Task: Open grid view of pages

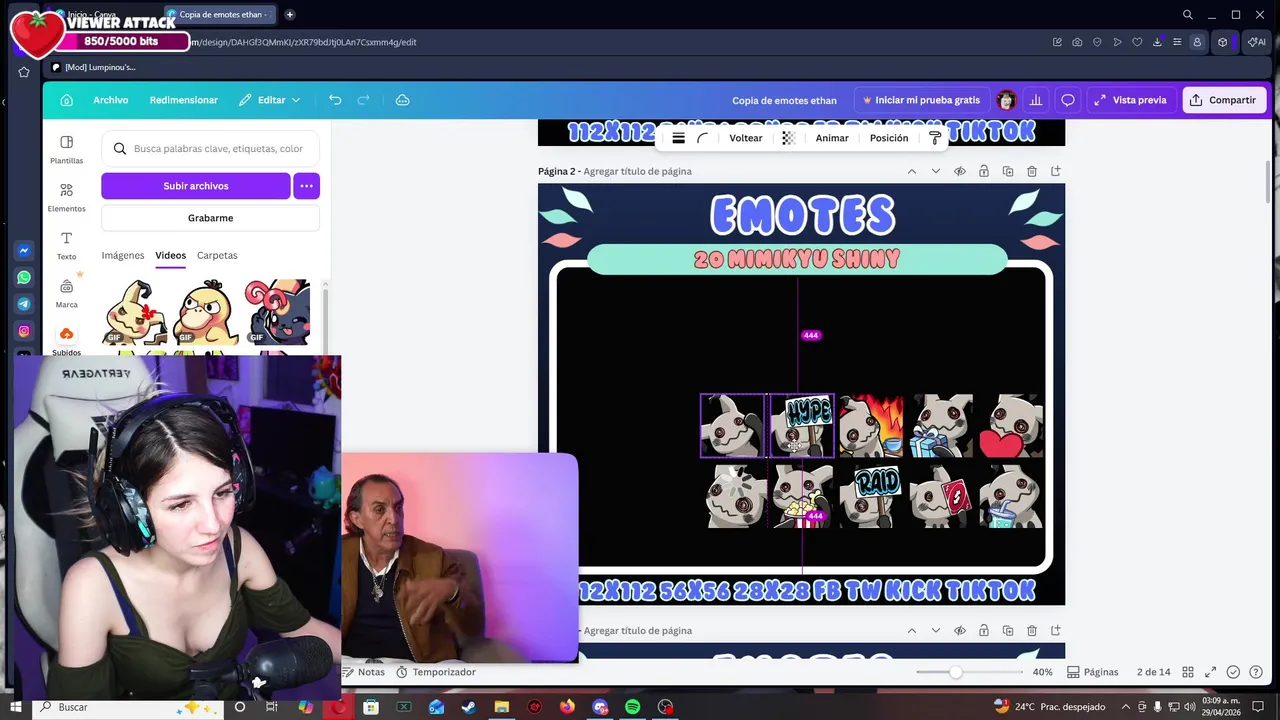Action: [1188, 672]
